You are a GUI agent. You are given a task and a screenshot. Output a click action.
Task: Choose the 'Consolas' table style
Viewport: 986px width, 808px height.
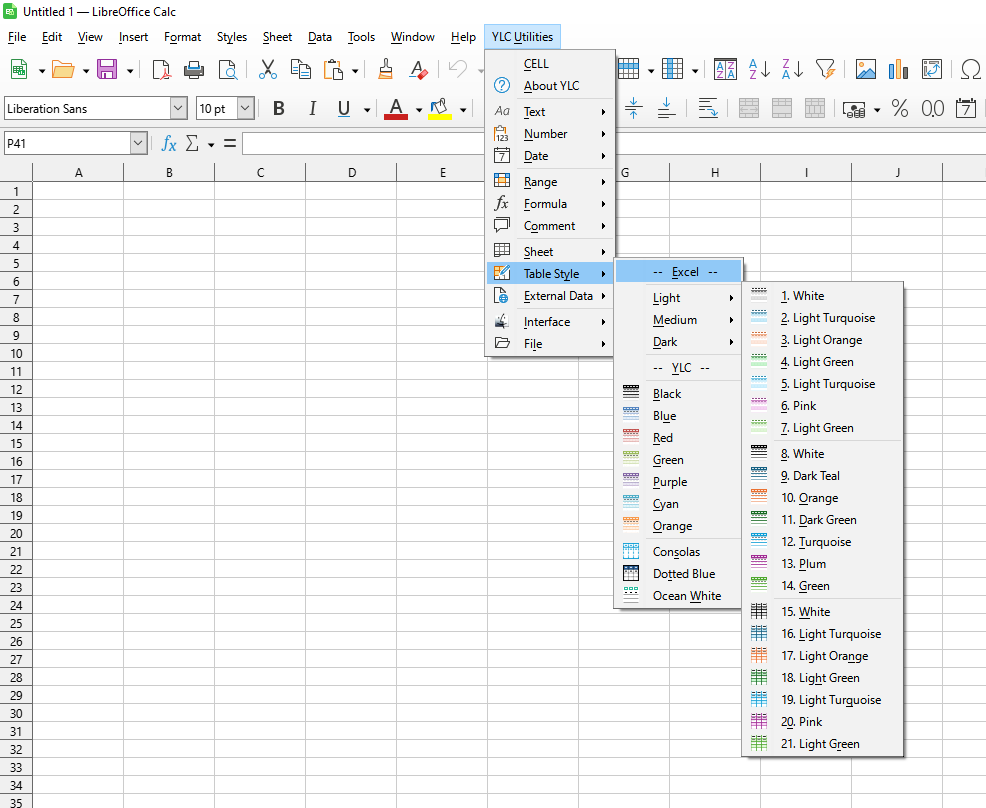(x=679, y=551)
